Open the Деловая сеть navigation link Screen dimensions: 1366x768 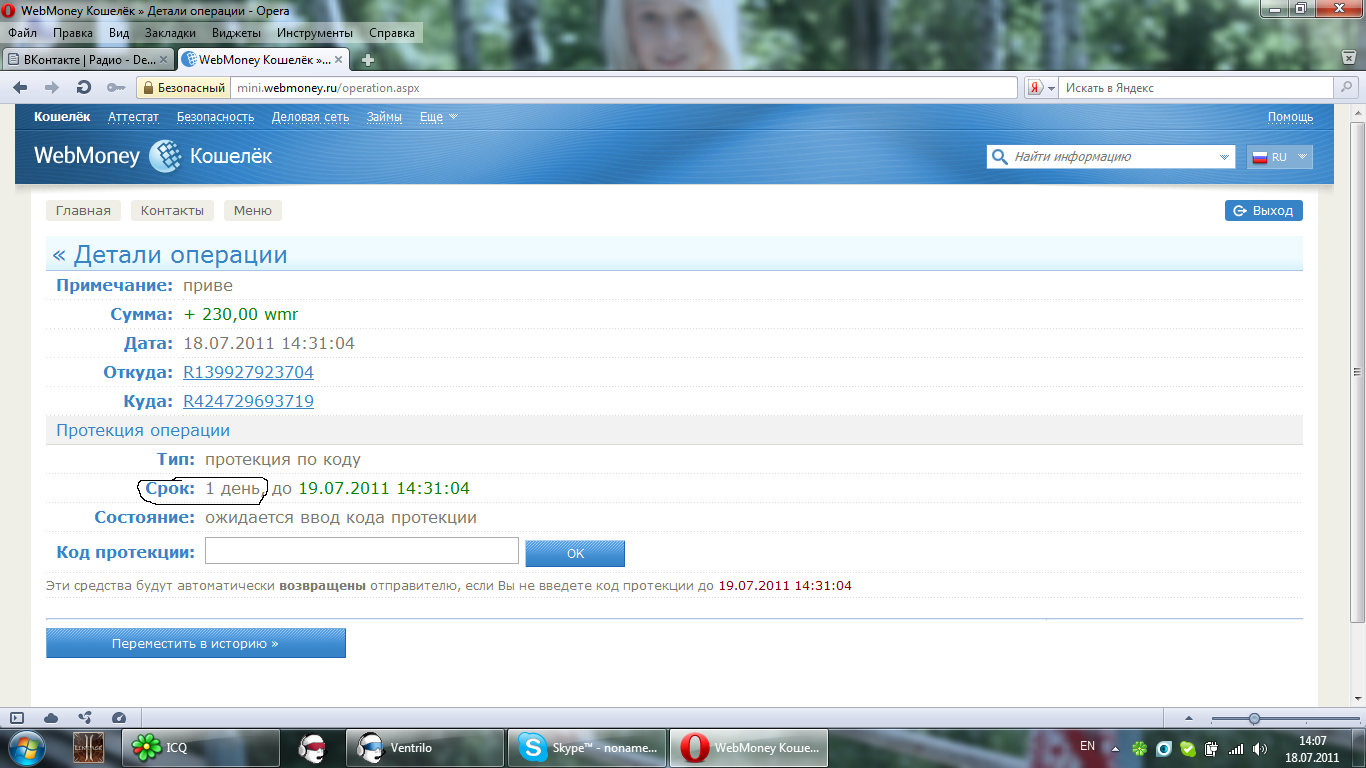click(x=311, y=117)
